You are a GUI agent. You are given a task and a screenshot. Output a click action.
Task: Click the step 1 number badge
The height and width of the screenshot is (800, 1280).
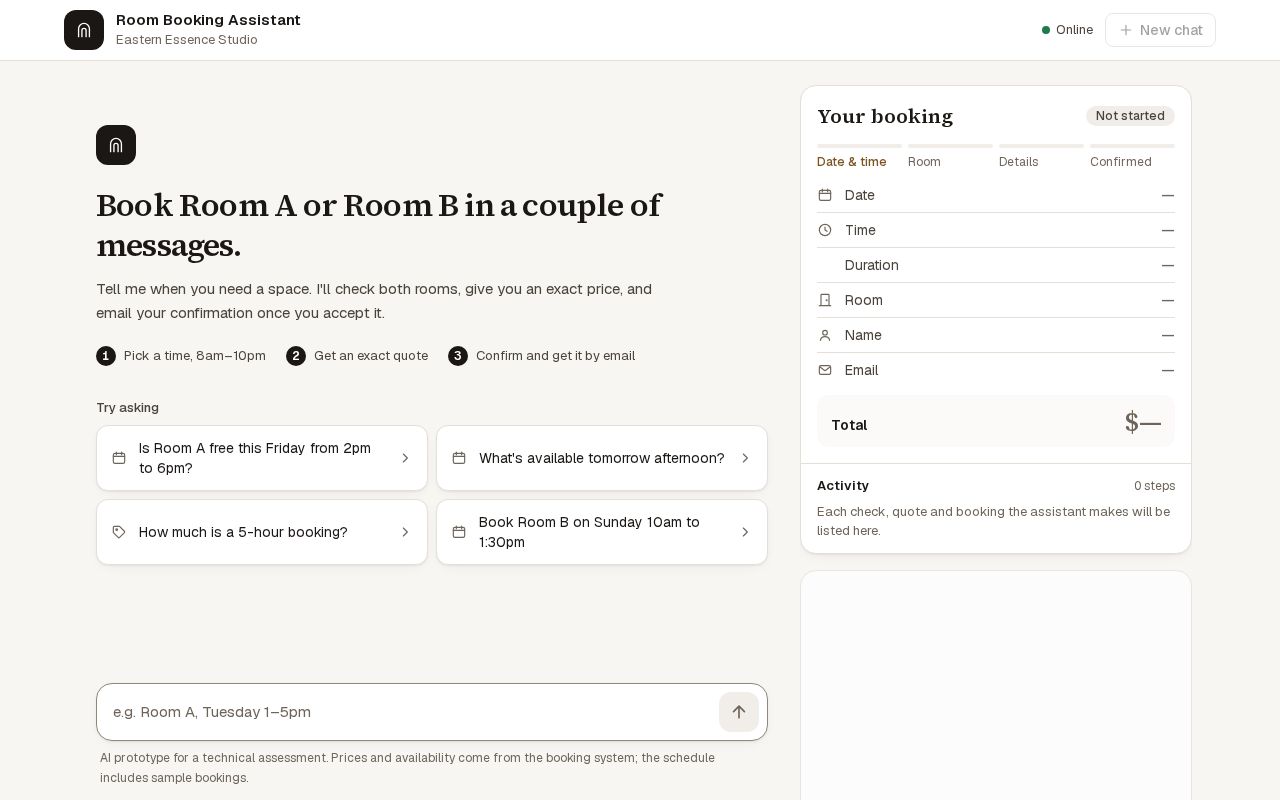[x=106, y=356]
